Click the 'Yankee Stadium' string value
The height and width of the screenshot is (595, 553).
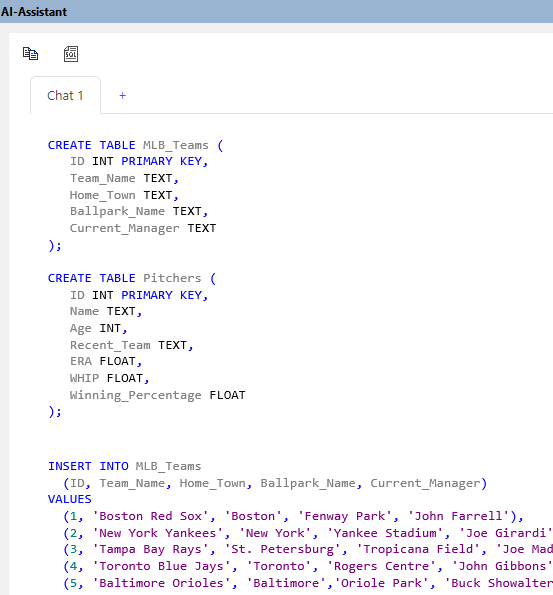pyautogui.click(x=385, y=533)
